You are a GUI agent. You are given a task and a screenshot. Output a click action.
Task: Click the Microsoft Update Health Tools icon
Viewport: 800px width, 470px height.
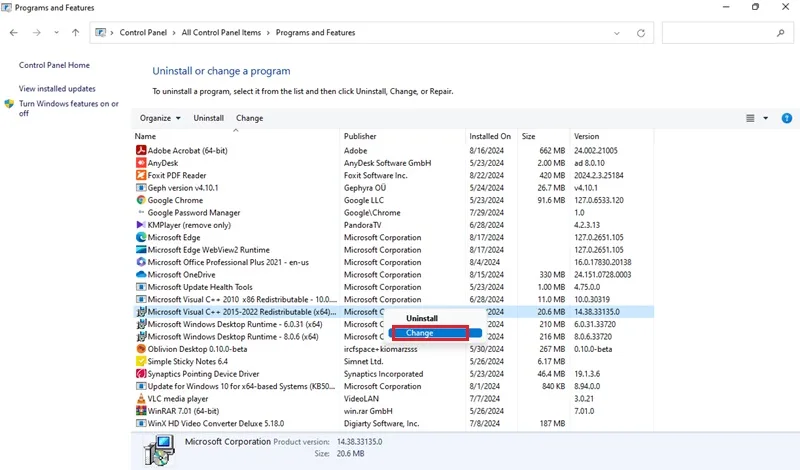(x=141, y=287)
